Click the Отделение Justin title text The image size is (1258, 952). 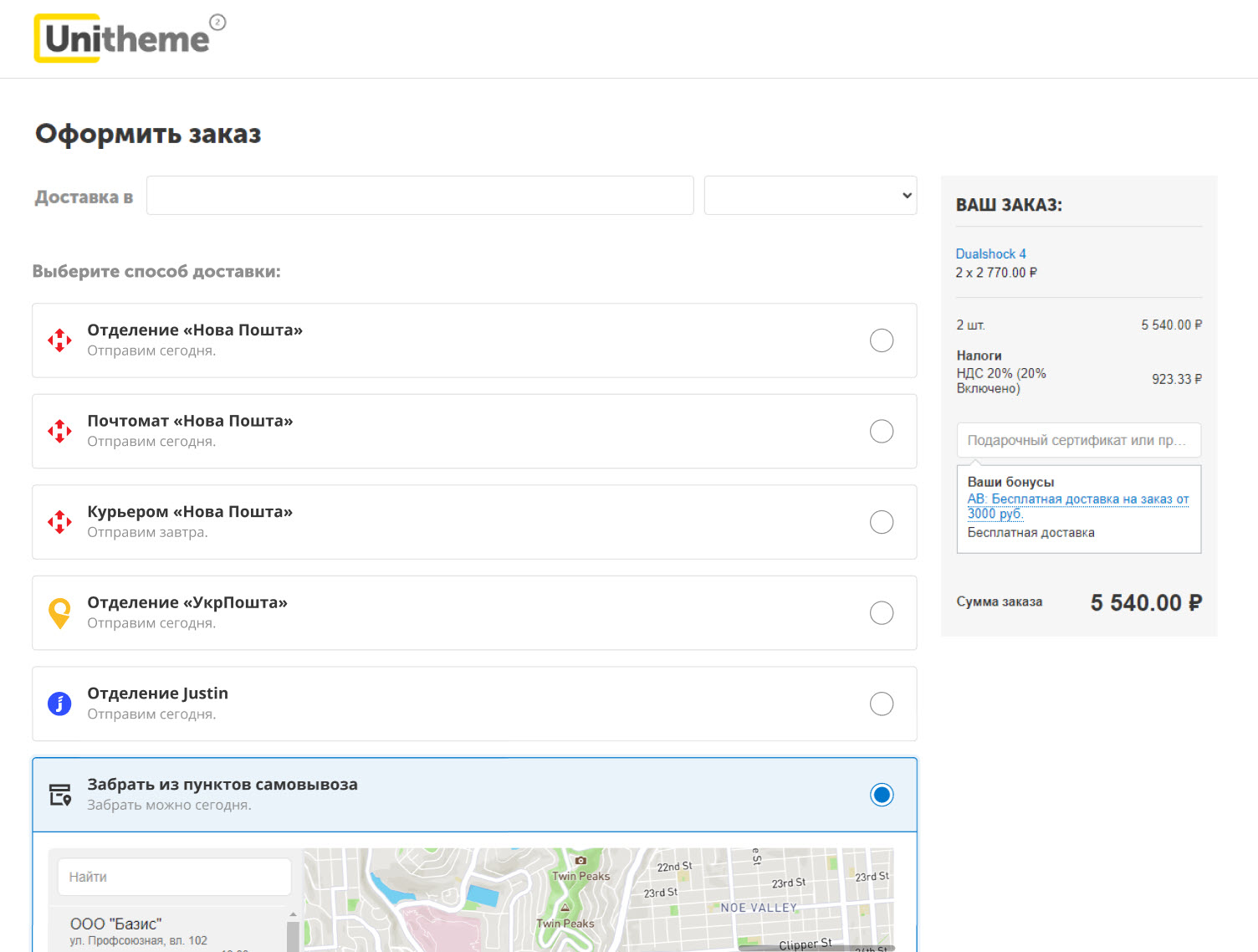click(x=157, y=694)
